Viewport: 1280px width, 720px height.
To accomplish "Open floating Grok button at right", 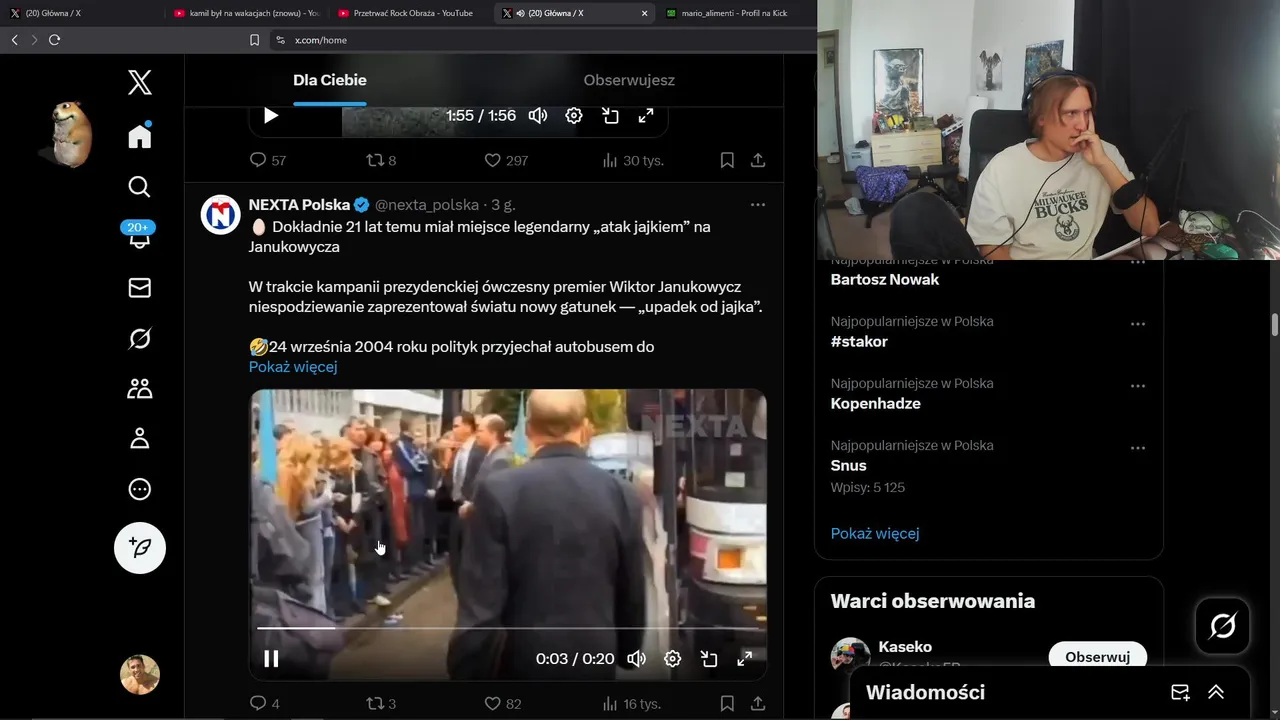I will point(1223,626).
